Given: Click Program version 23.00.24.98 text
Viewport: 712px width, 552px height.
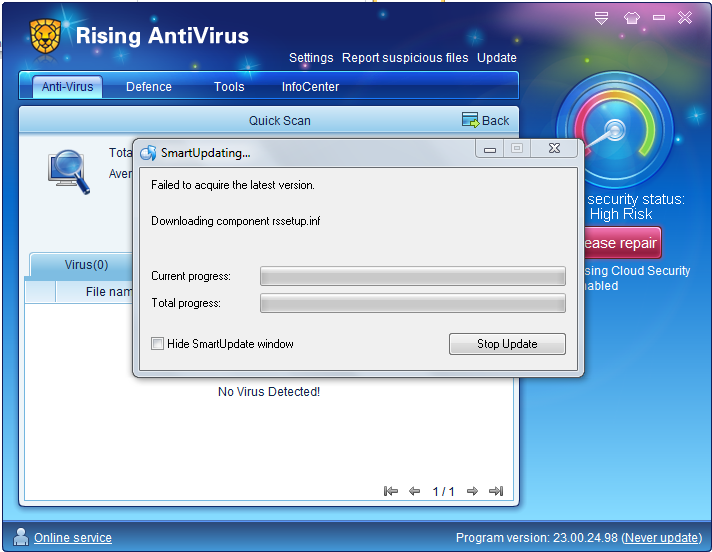Looking at the screenshot, I should [x=537, y=537].
